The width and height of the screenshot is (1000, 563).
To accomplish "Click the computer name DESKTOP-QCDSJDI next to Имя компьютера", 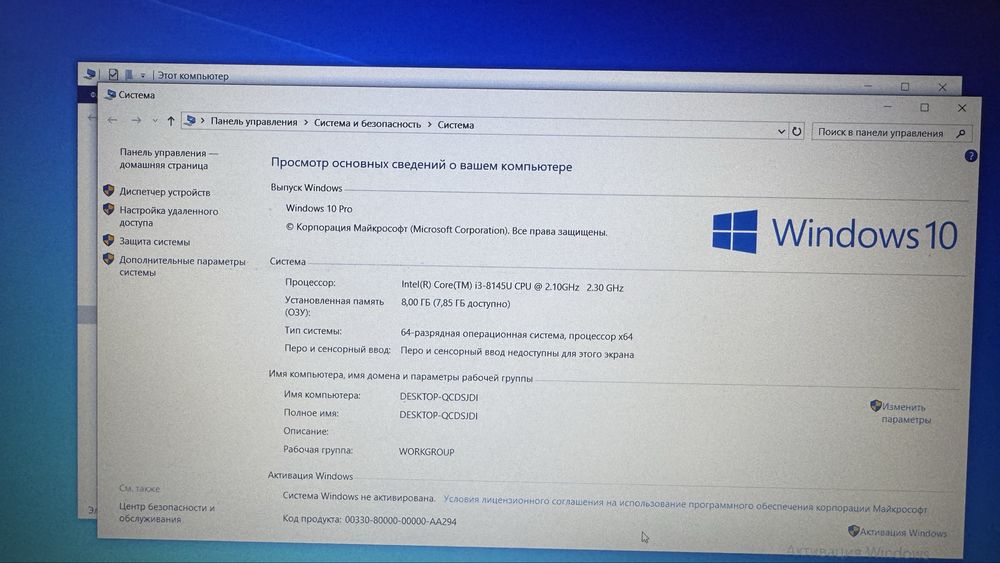I will pos(439,397).
